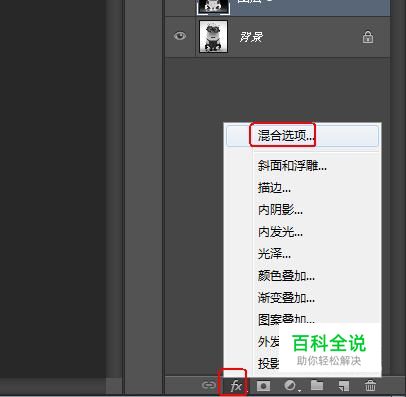
Task: Apply 内阴影 layer effect
Action: click(x=280, y=210)
